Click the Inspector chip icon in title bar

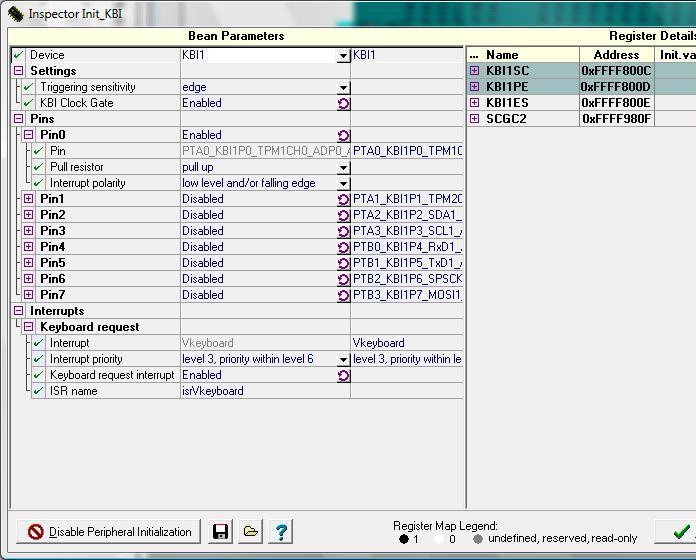tap(16, 14)
